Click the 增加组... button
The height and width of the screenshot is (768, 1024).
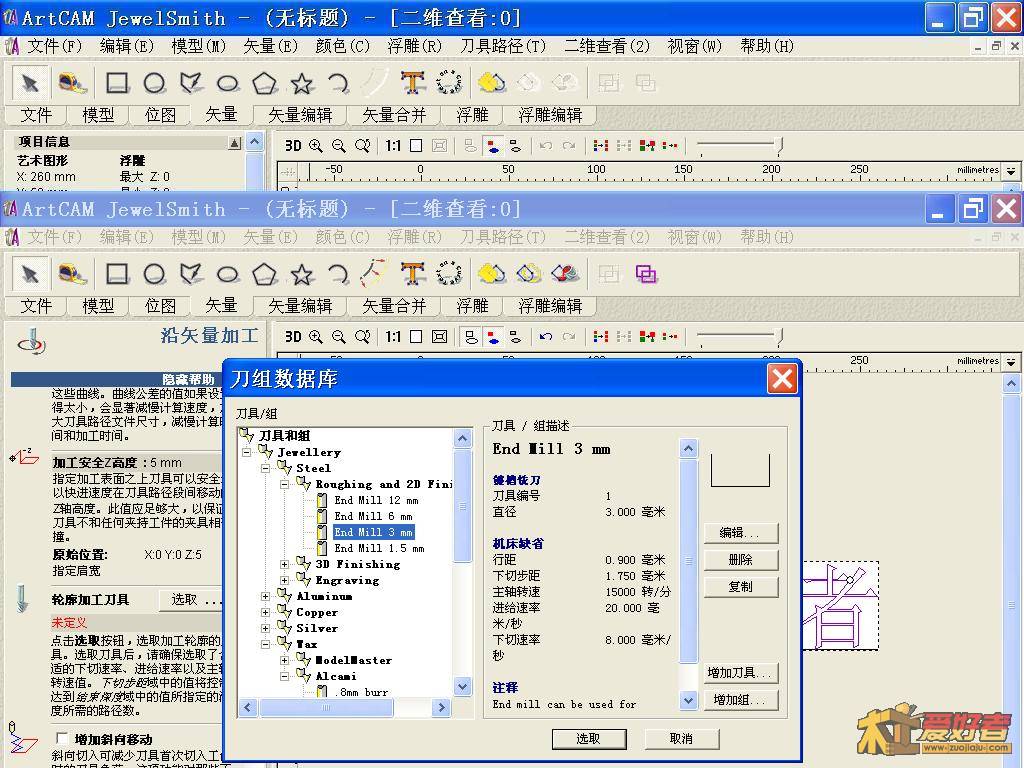click(x=741, y=699)
